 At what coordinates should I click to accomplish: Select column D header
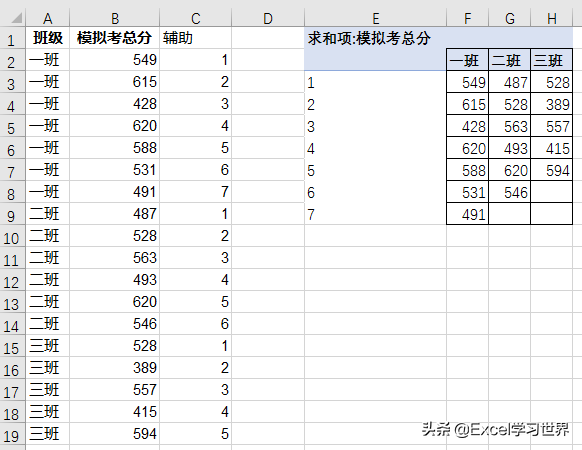tap(268, 18)
